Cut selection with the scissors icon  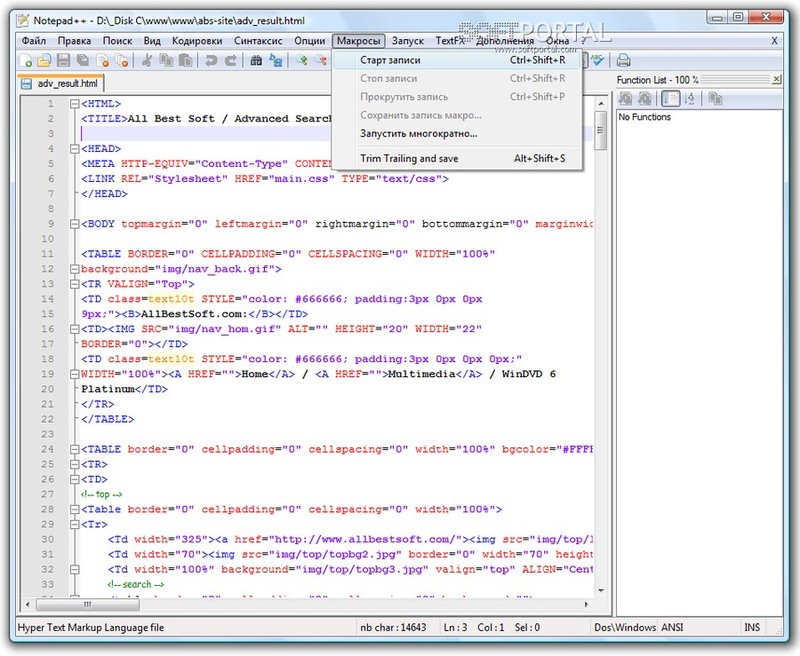(x=147, y=61)
